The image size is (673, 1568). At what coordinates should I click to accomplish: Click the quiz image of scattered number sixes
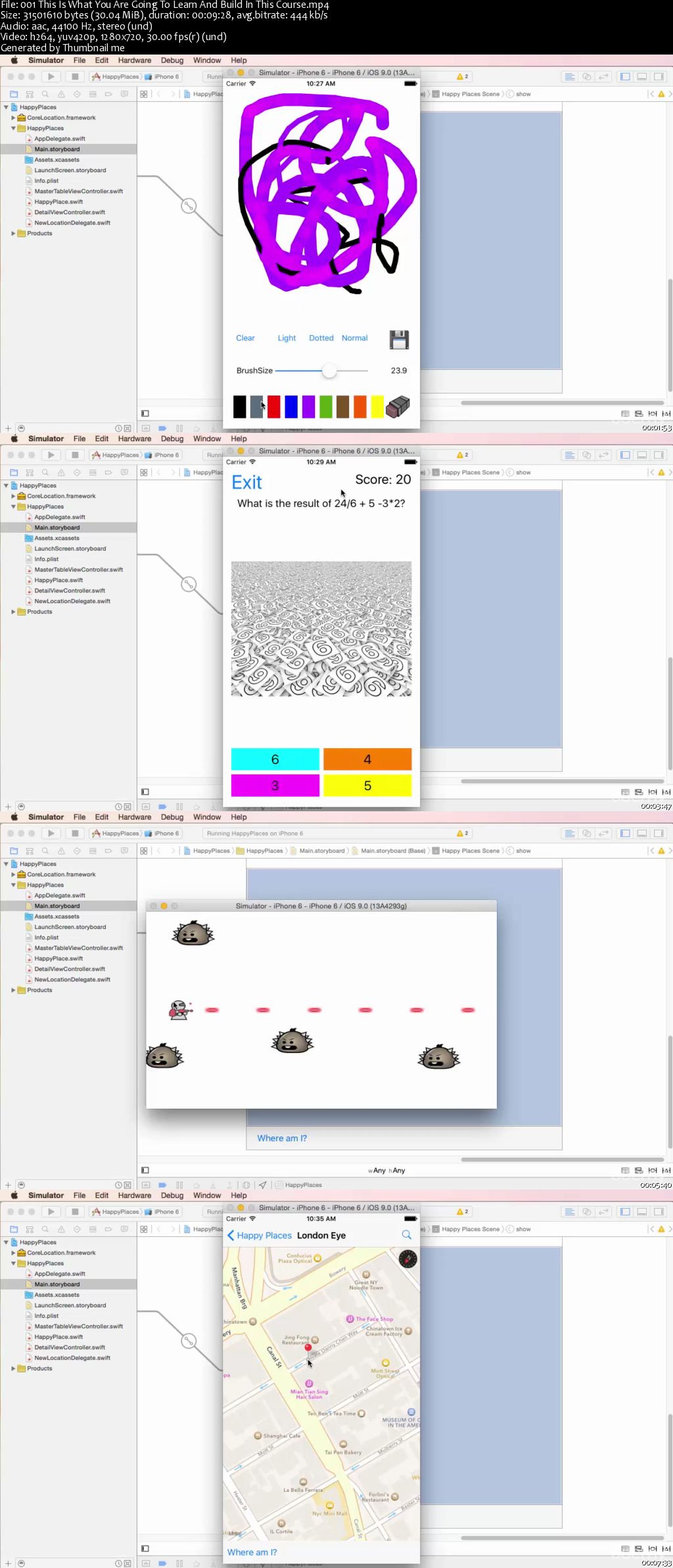coord(321,629)
